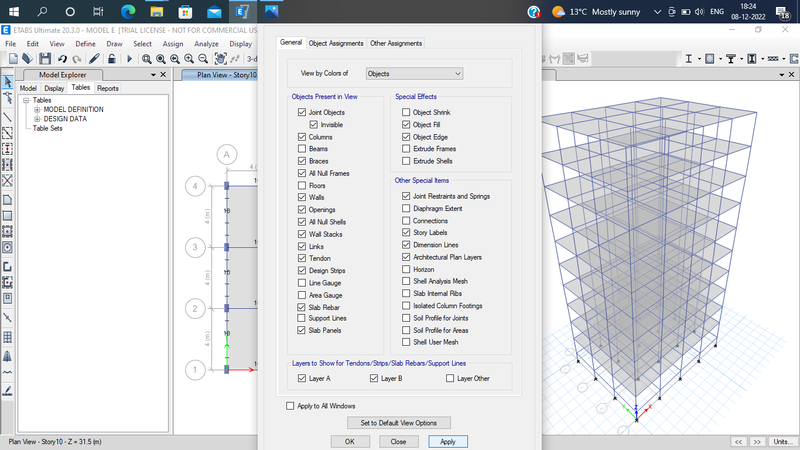Select Table Sets in the tree
The height and width of the screenshot is (450, 800).
[47, 128]
